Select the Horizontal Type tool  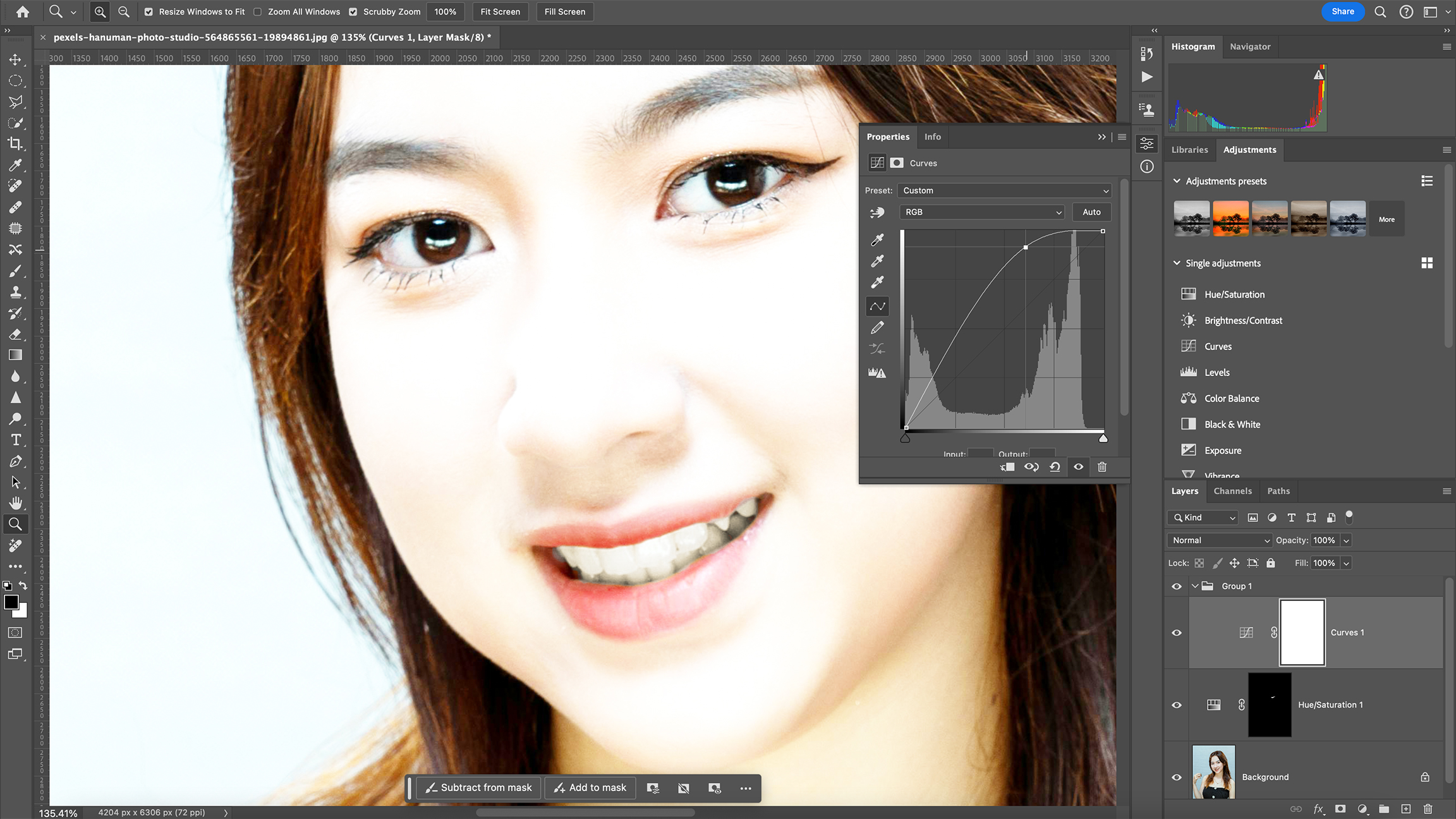15,440
